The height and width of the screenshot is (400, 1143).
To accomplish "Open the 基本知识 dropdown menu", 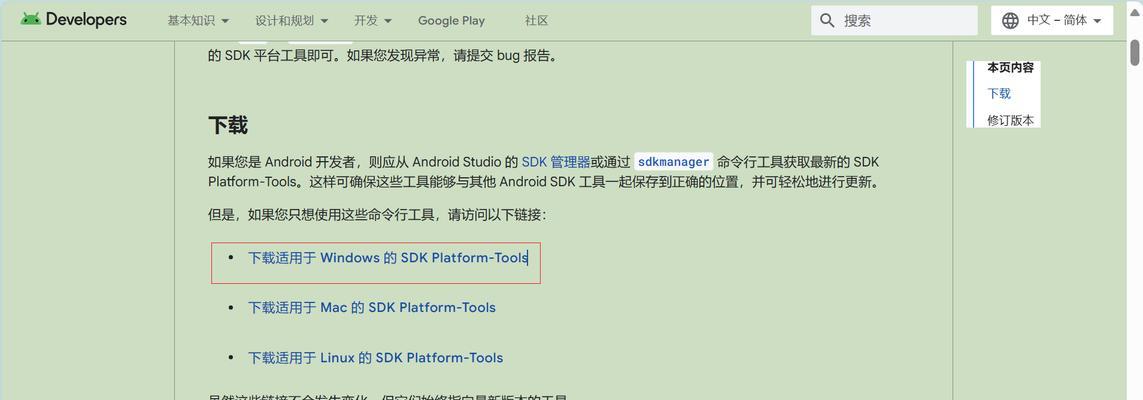I will coord(198,20).
